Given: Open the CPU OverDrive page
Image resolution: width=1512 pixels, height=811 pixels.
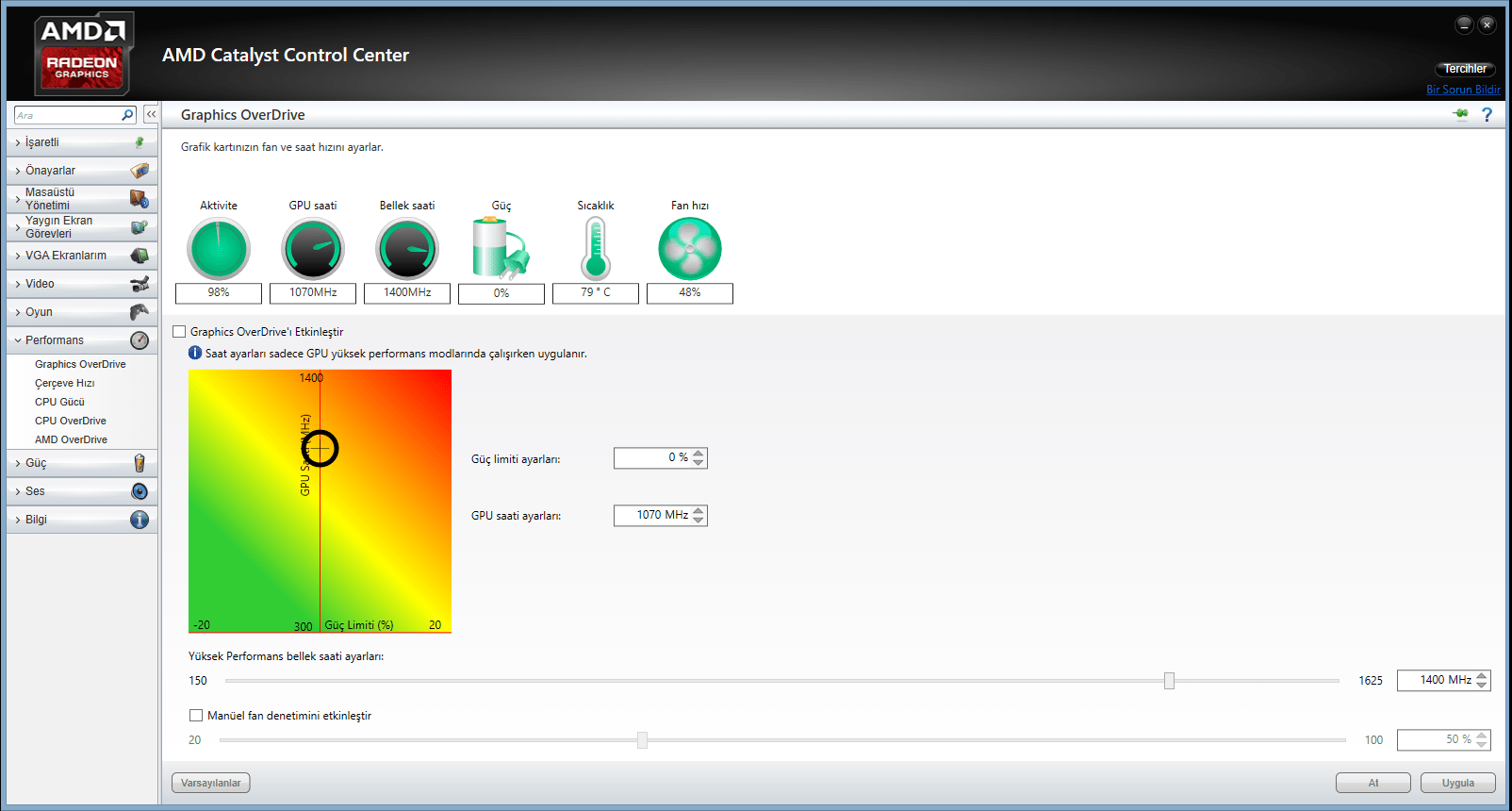Looking at the screenshot, I should coord(71,421).
